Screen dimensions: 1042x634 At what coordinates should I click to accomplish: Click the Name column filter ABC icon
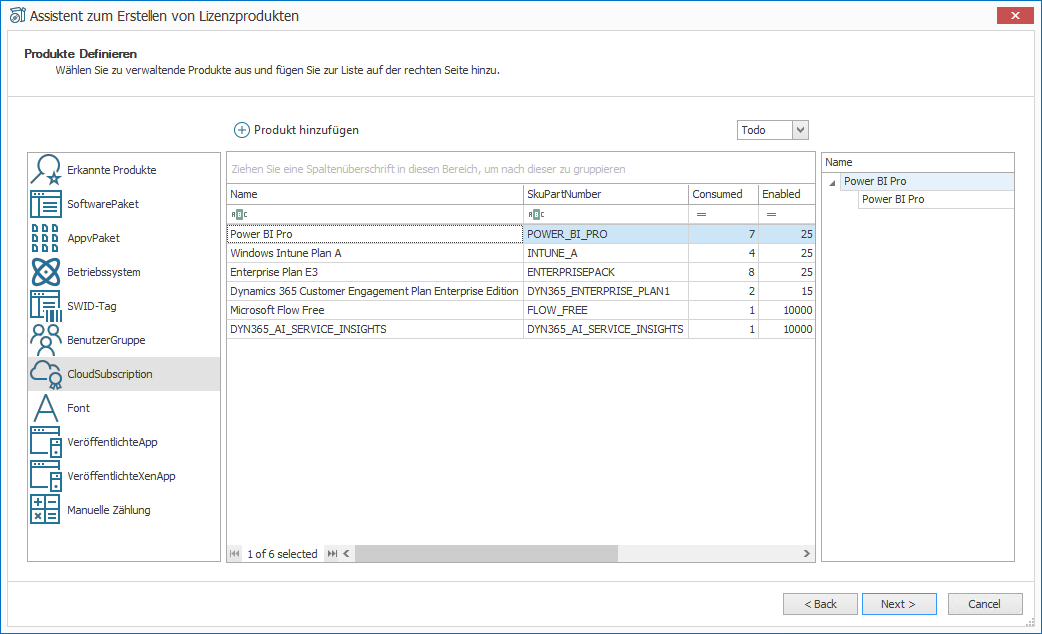click(x=239, y=214)
